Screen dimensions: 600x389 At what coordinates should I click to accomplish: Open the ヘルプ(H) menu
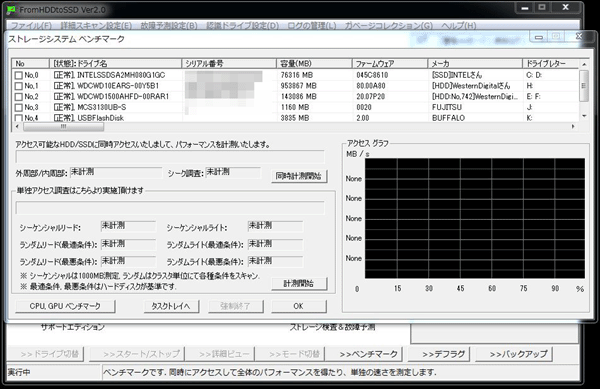pyautogui.click(x=458, y=26)
